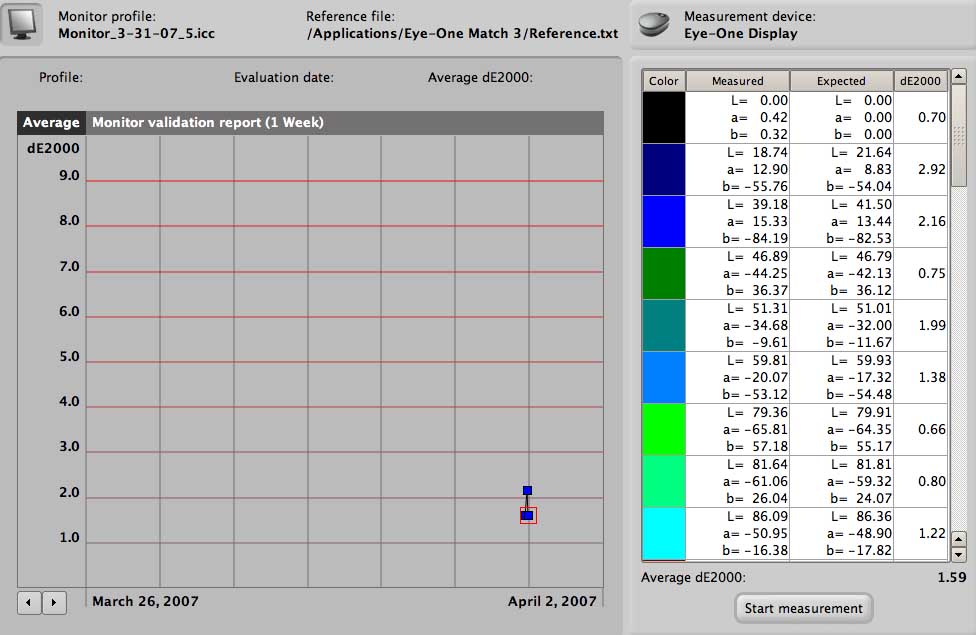Go to previous week with left arrow
976x635 pixels.
[x=29, y=602]
